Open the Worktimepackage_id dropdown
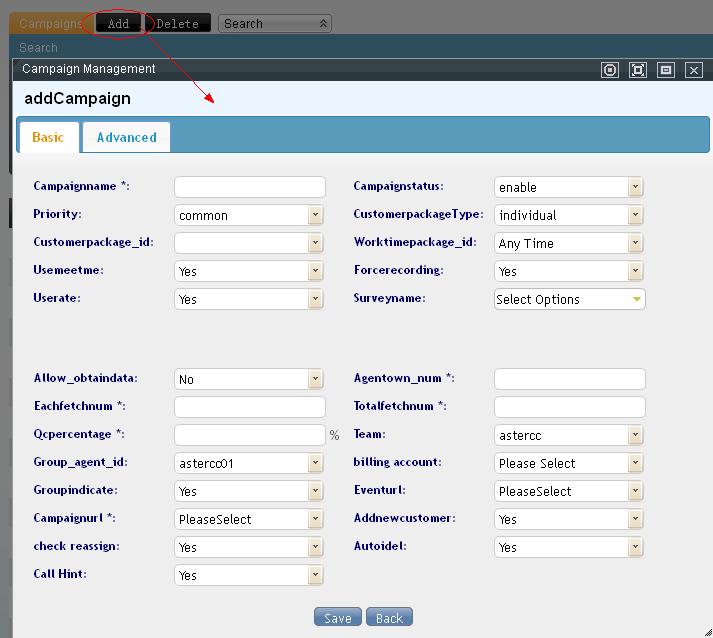This screenshot has height=638, width=713. (635, 243)
